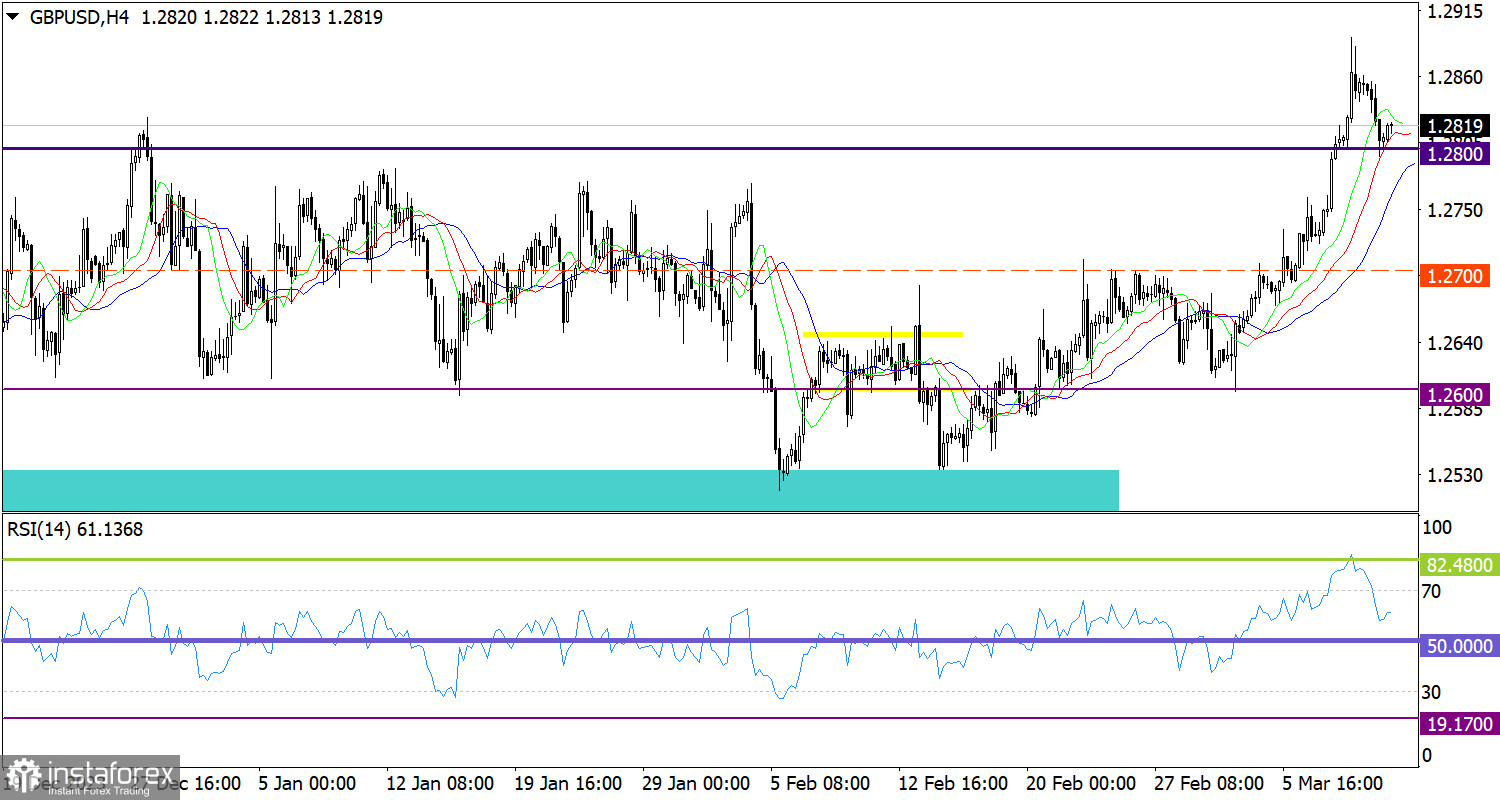
Task: Open the chart menu triangle beside GBPUSD,H4
Action: [x=11, y=17]
